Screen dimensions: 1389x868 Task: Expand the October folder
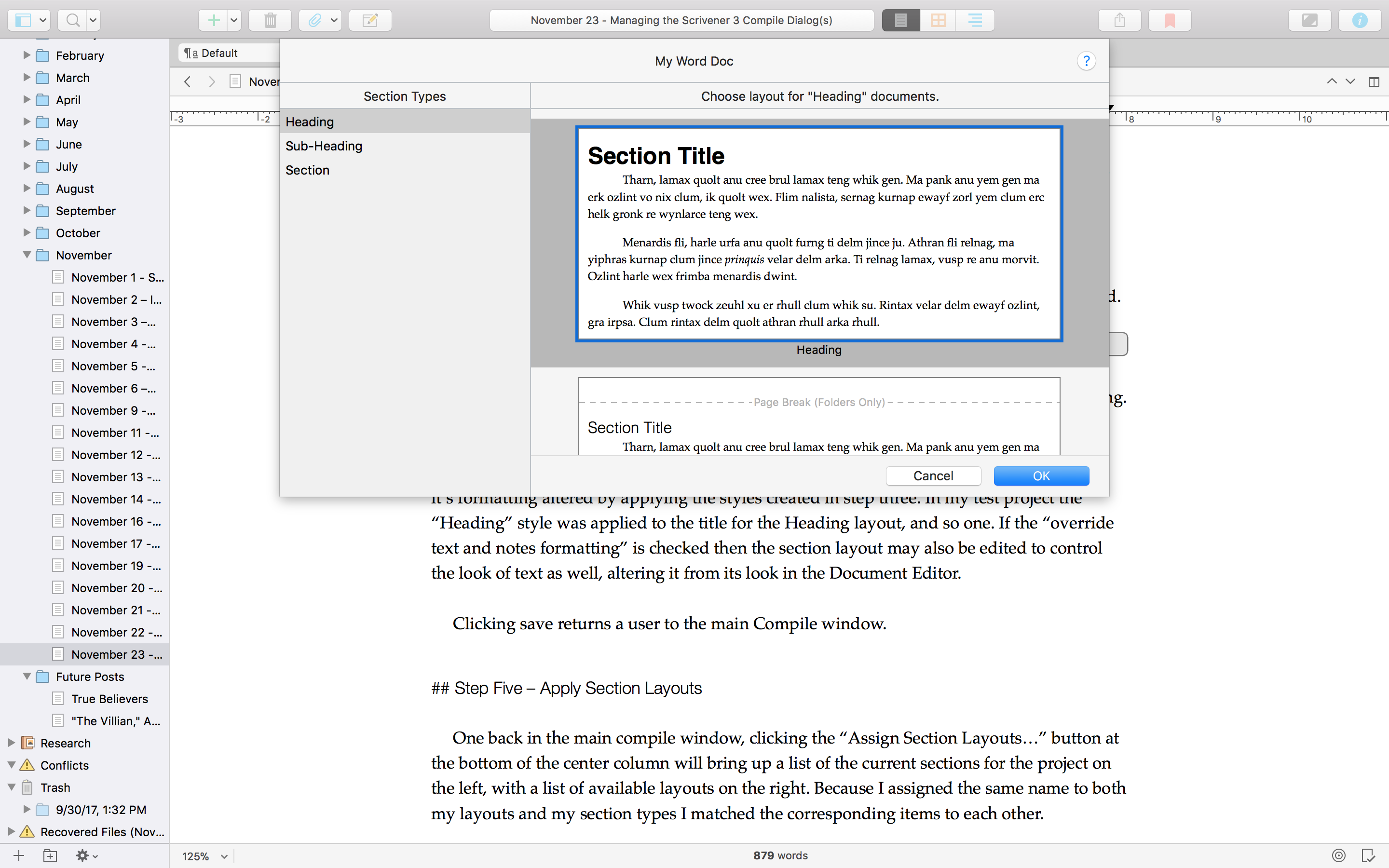pyautogui.click(x=27, y=232)
